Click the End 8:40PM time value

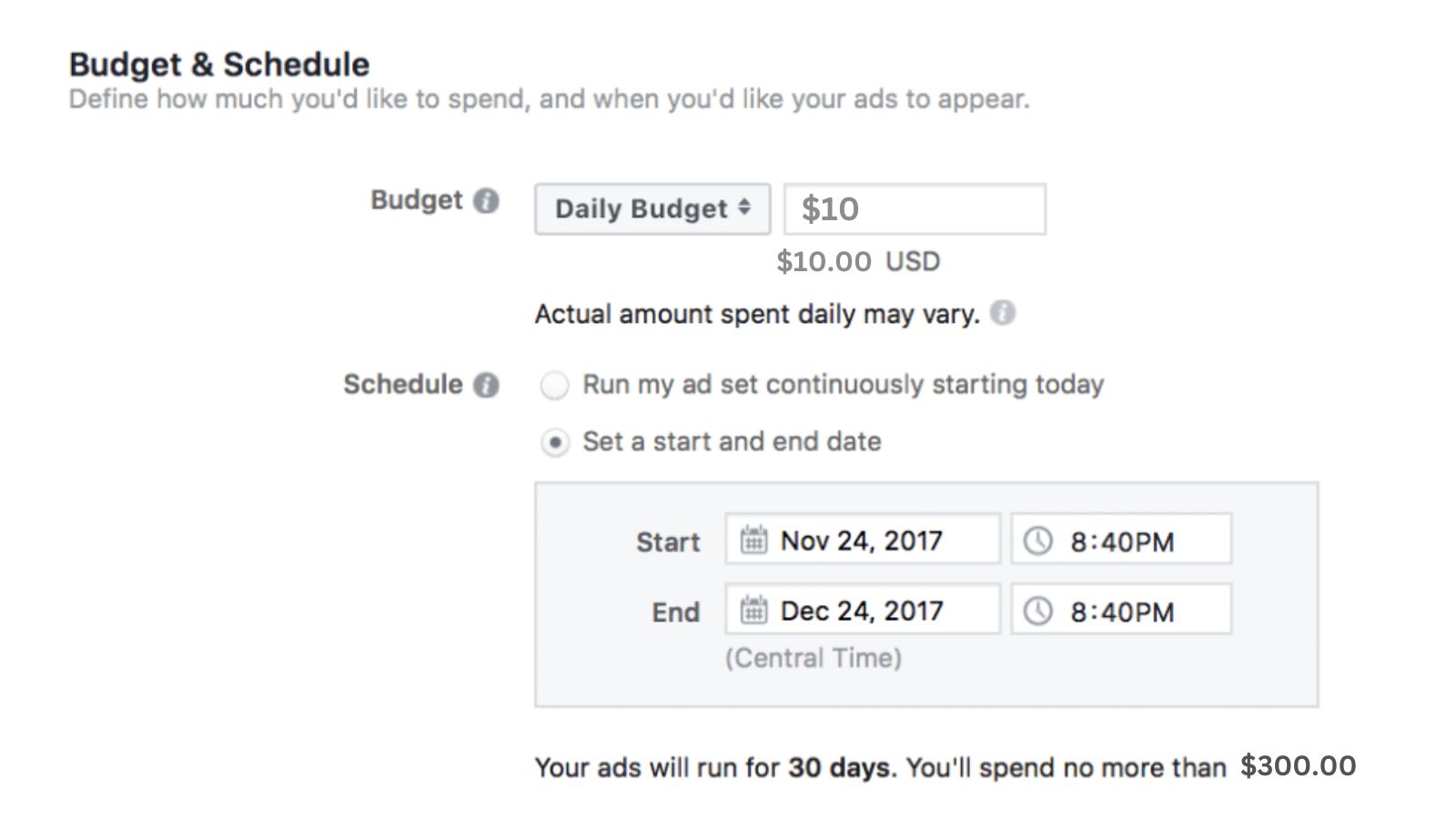[x=1122, y=612]
